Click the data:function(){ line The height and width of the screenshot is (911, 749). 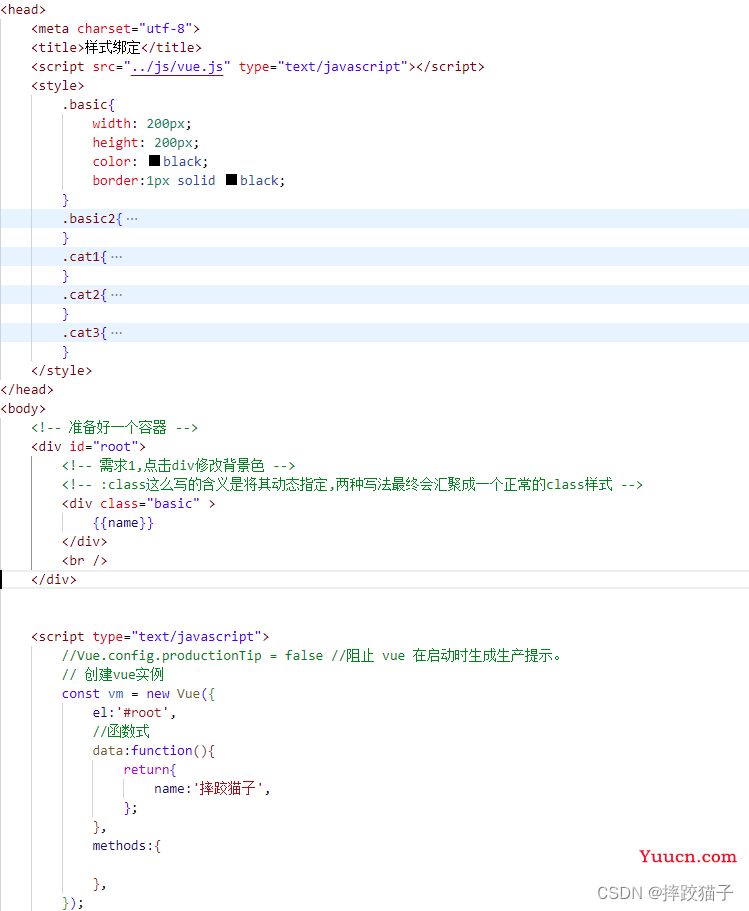coord(154,751)
